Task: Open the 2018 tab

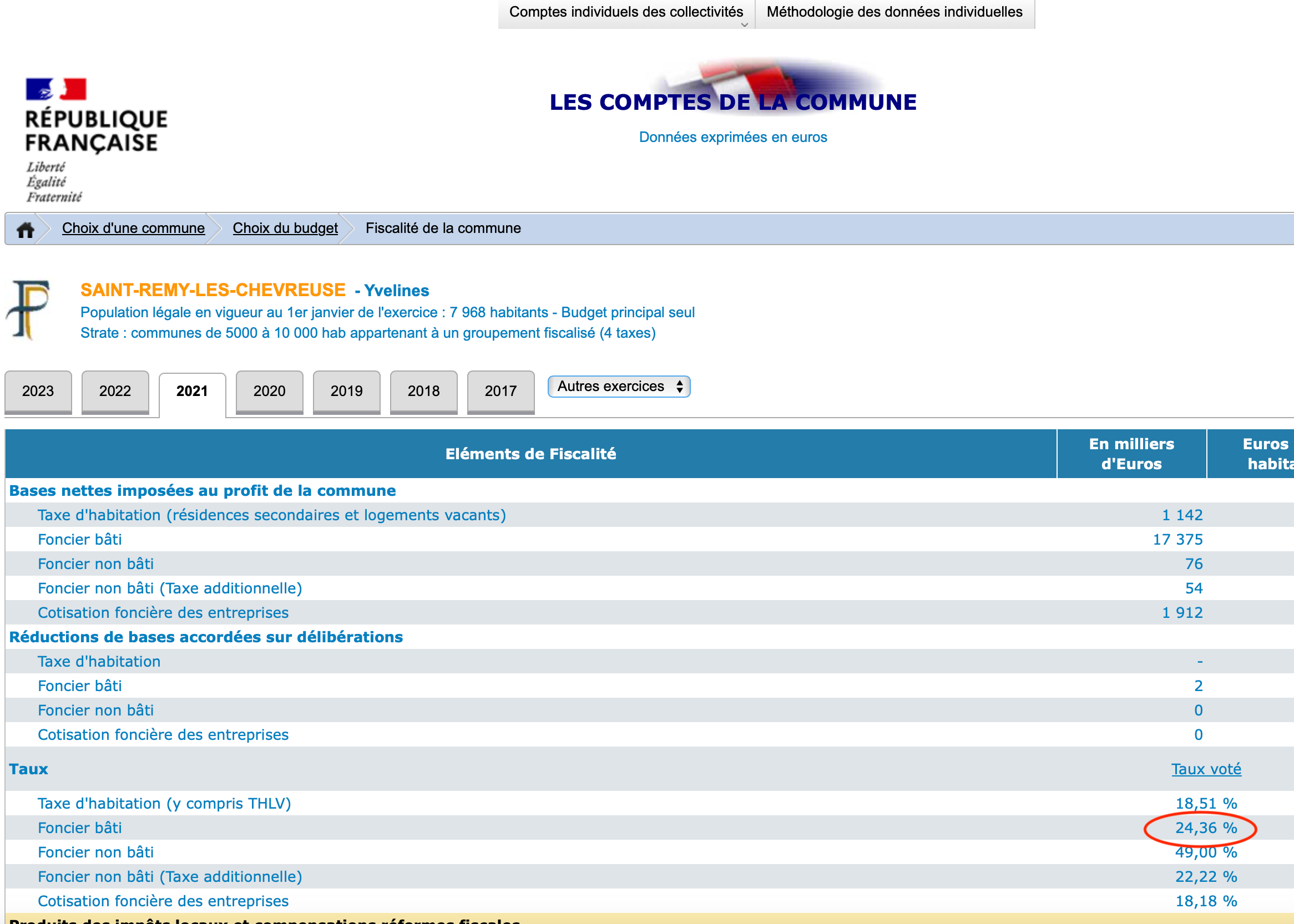Action: click(x=423, y=392)
